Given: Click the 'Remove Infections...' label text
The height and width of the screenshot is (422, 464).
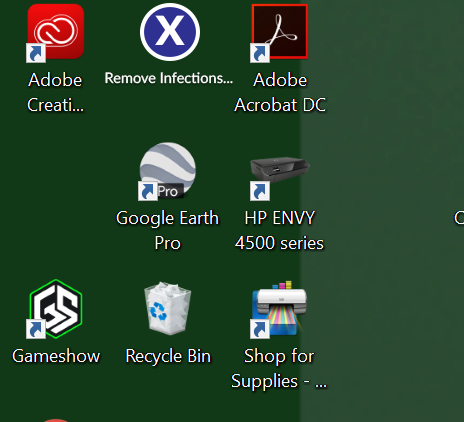Looking at the screenshot, I should (169, 78).
